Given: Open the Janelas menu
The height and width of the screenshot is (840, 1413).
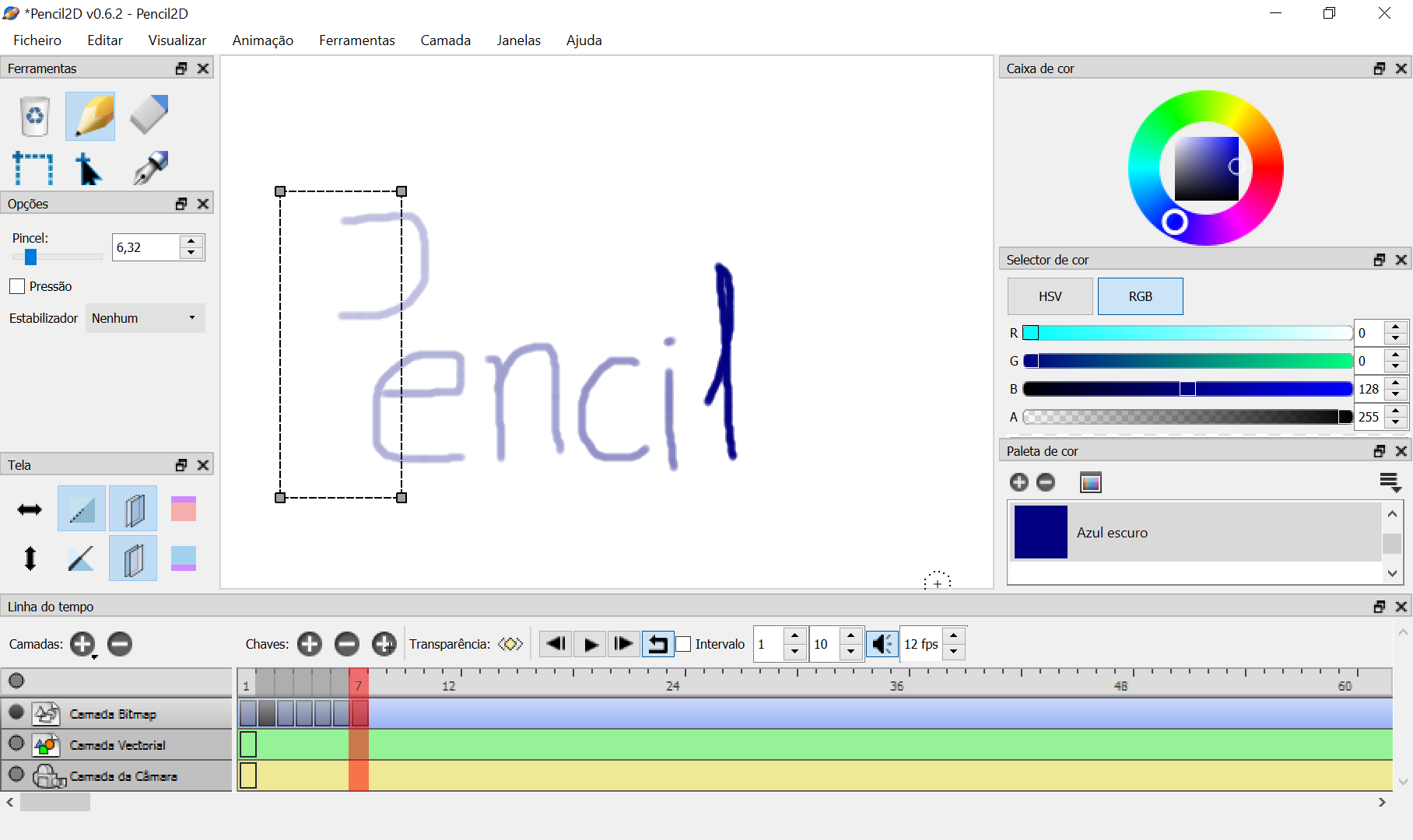Looking at the screenshot, I should (519, 40).
